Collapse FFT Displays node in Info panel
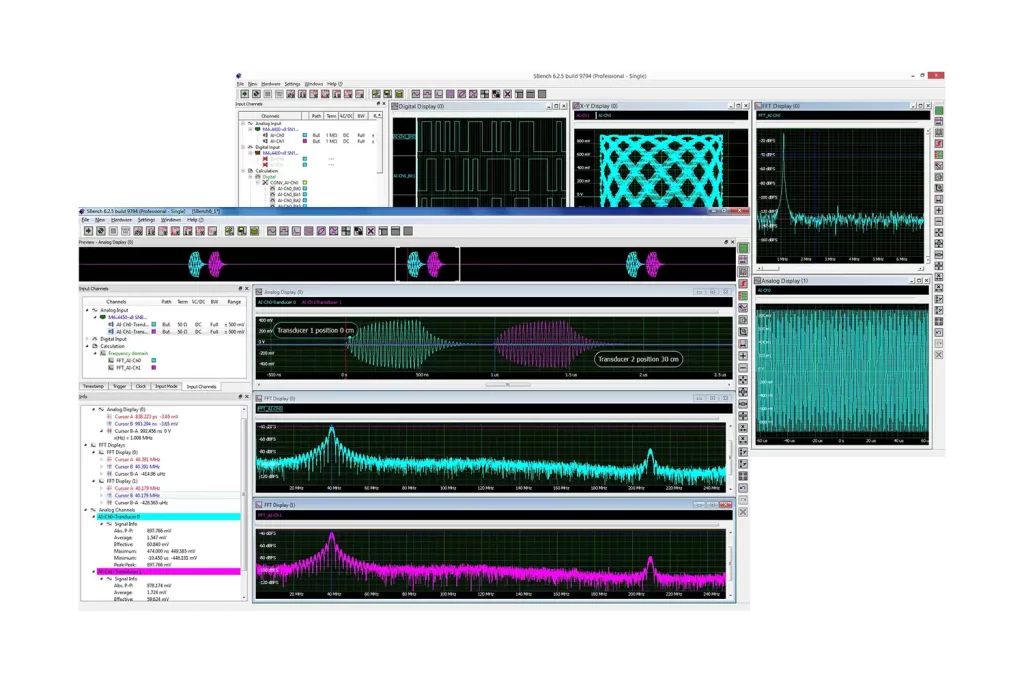1024x683 pixels. click(86, 445)
